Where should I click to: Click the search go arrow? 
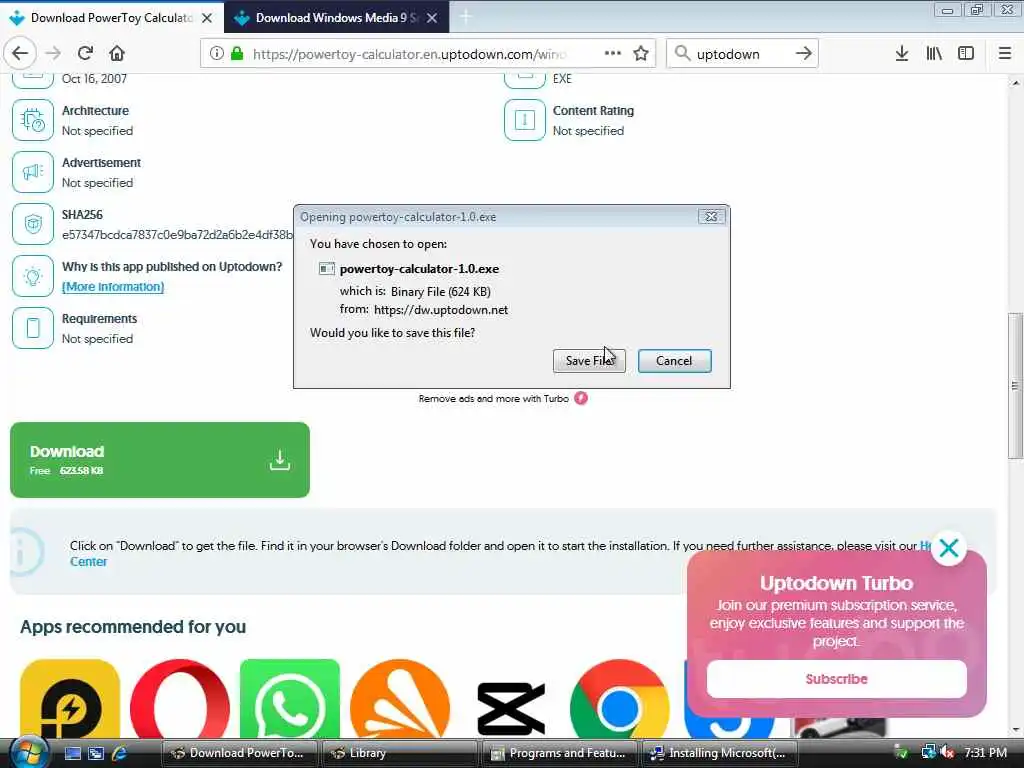point(804,54)
